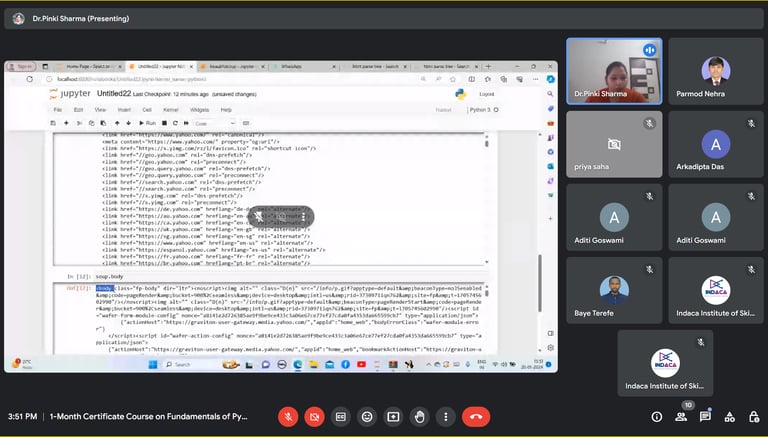Open activities panel icon
This screenshot has width=768, height=437.
730,417
